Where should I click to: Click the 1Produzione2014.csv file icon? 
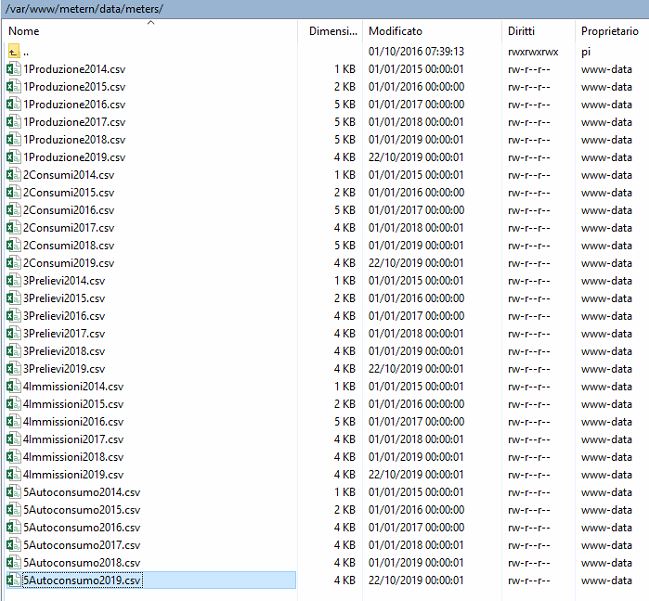(x=14, y=69)
